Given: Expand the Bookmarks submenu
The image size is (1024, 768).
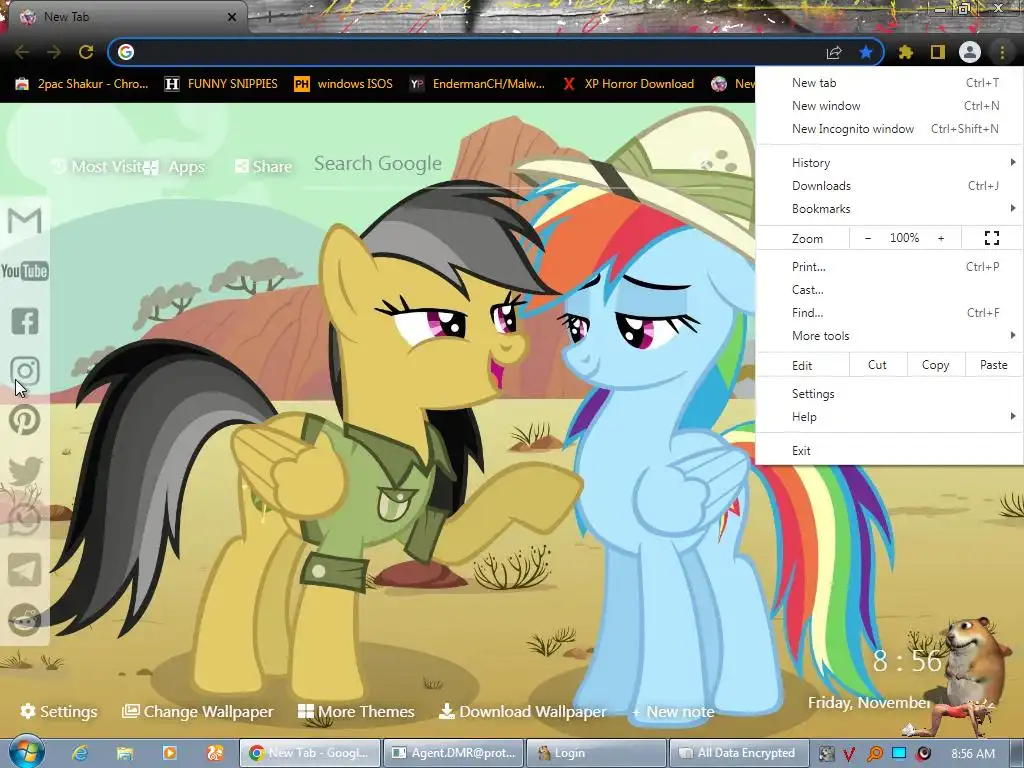Looking at the screenshot, I should (889, 209).
